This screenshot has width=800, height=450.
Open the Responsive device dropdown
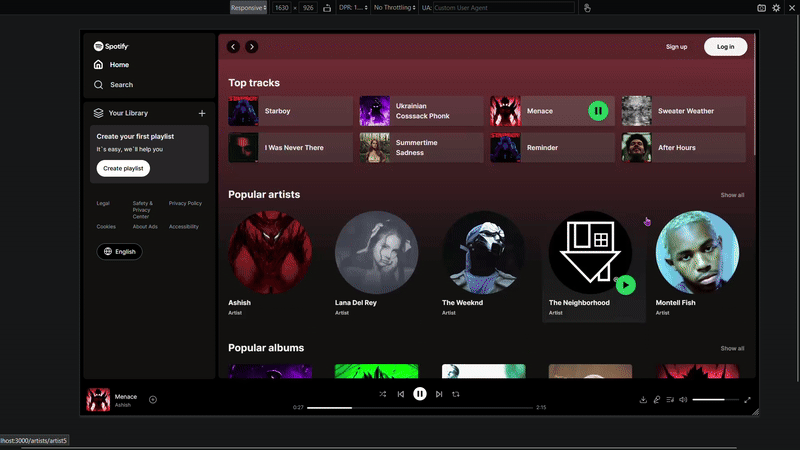tap(248, 8)
